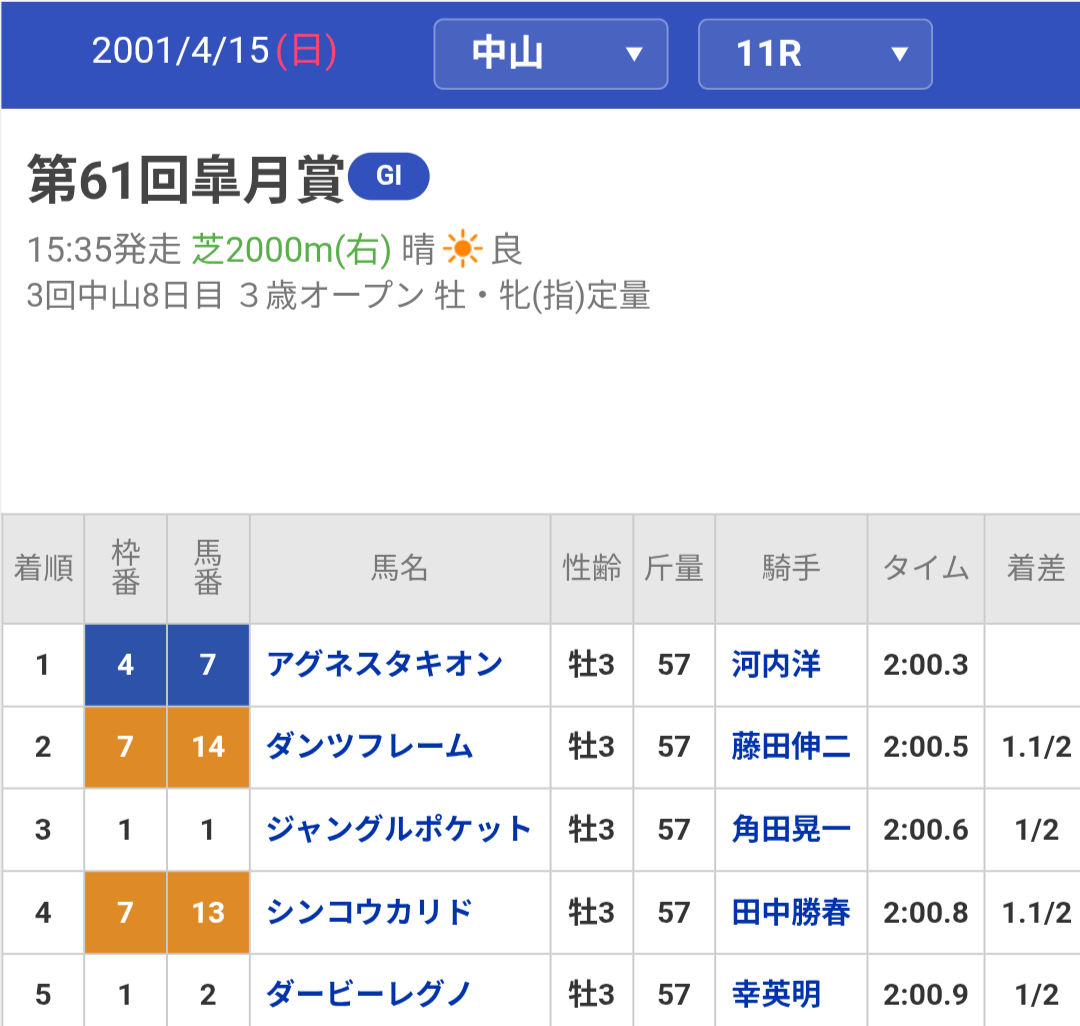Open horse シンコウカリド details
Viewport: 1080px width, 1026px height.
pos(369,912)
